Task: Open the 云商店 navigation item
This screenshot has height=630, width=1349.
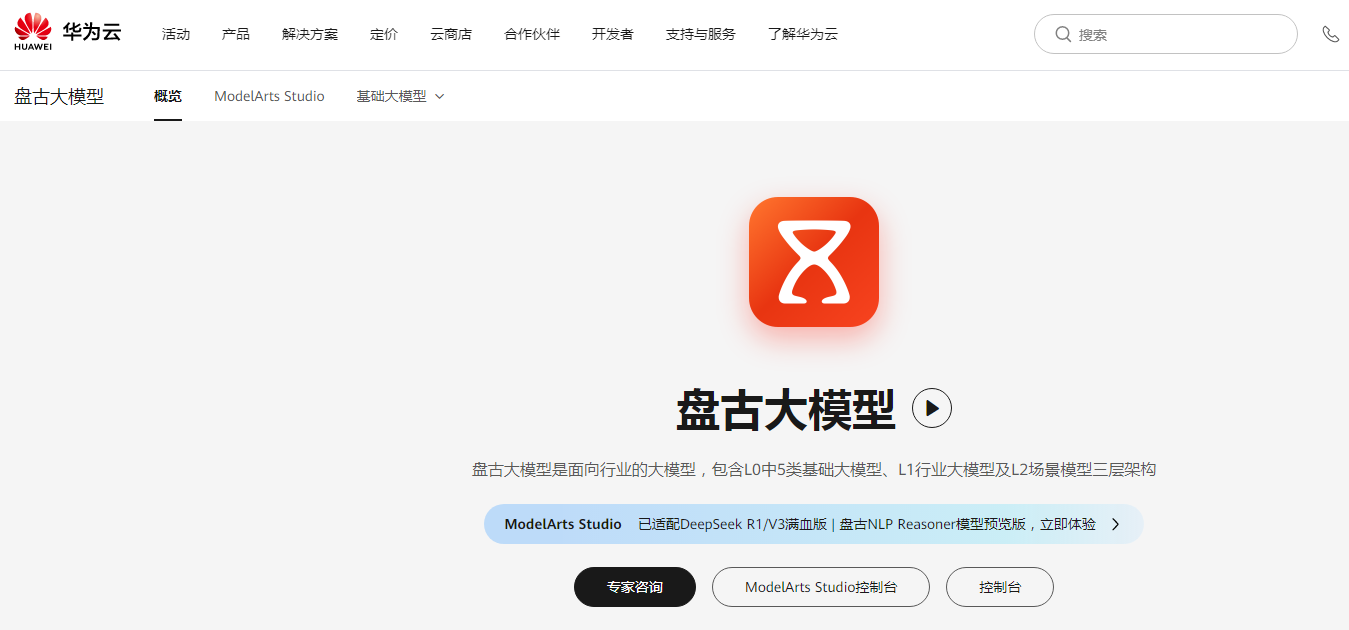Action: click(x=450, y=33)
